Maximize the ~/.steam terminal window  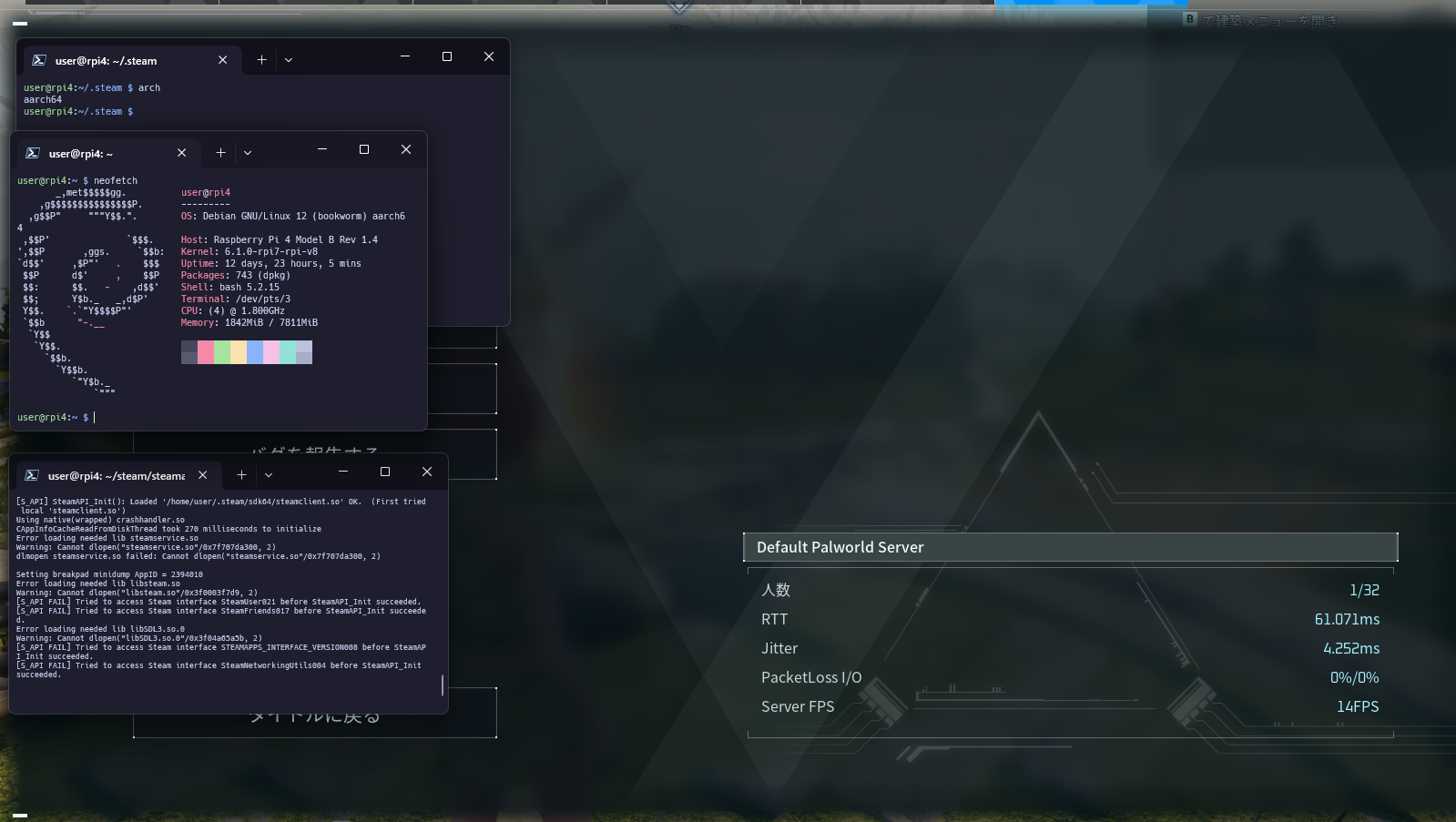447,56
